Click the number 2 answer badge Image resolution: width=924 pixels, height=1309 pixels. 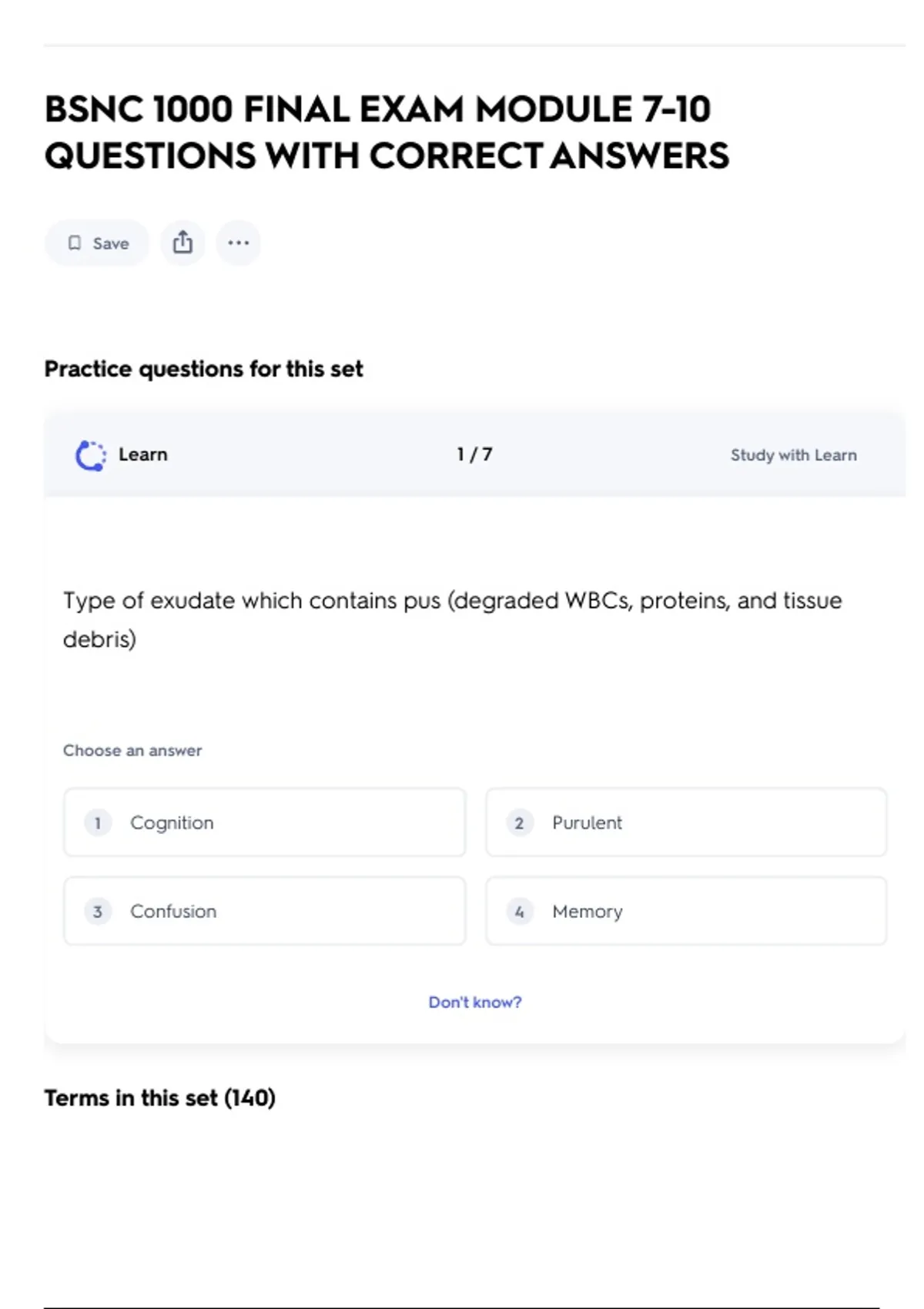[520, 823]
